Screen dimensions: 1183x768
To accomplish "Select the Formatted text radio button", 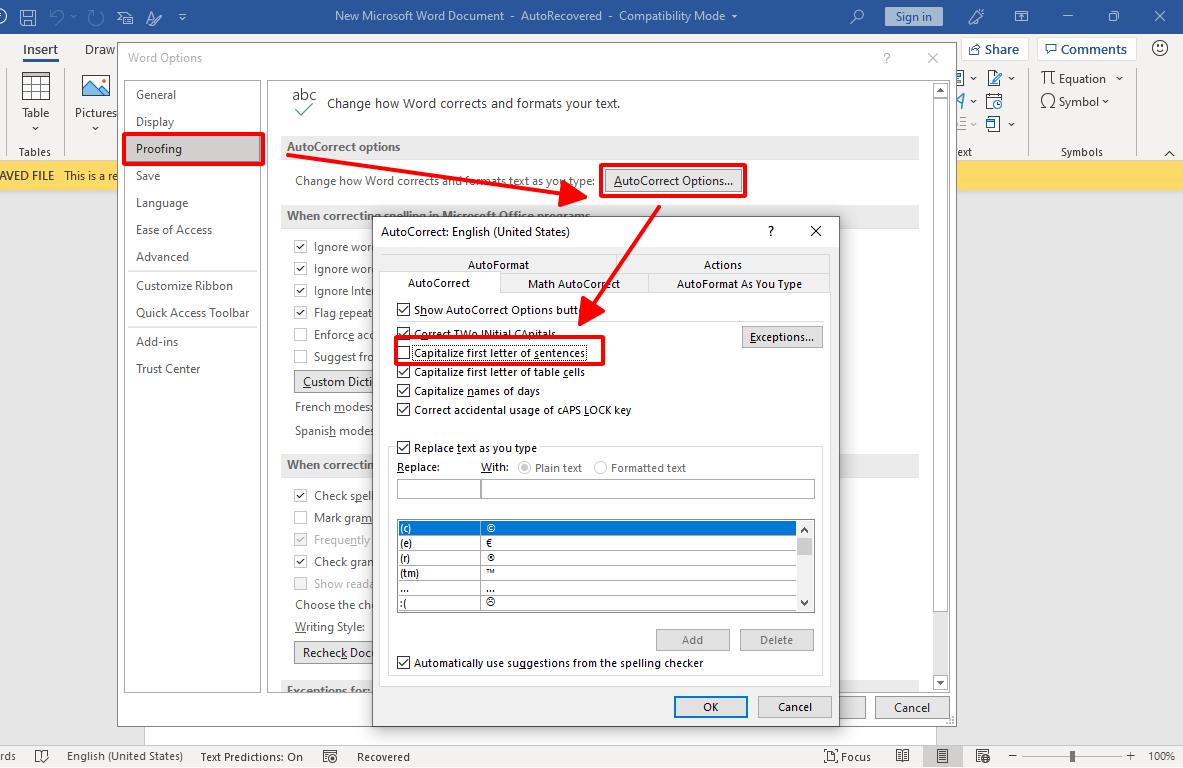I will pyautogui.click(x=601, y=468).
